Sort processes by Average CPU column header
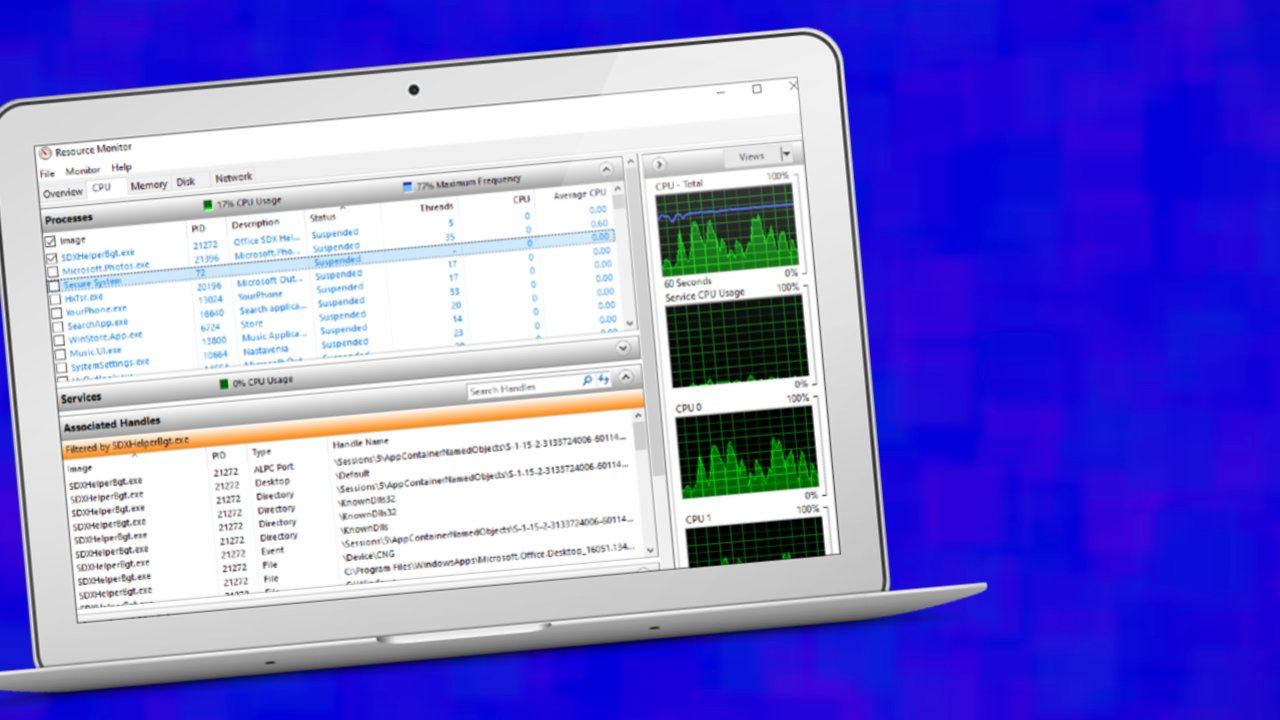This screenshot has height=720, width=1280. [x=579, y=194]
